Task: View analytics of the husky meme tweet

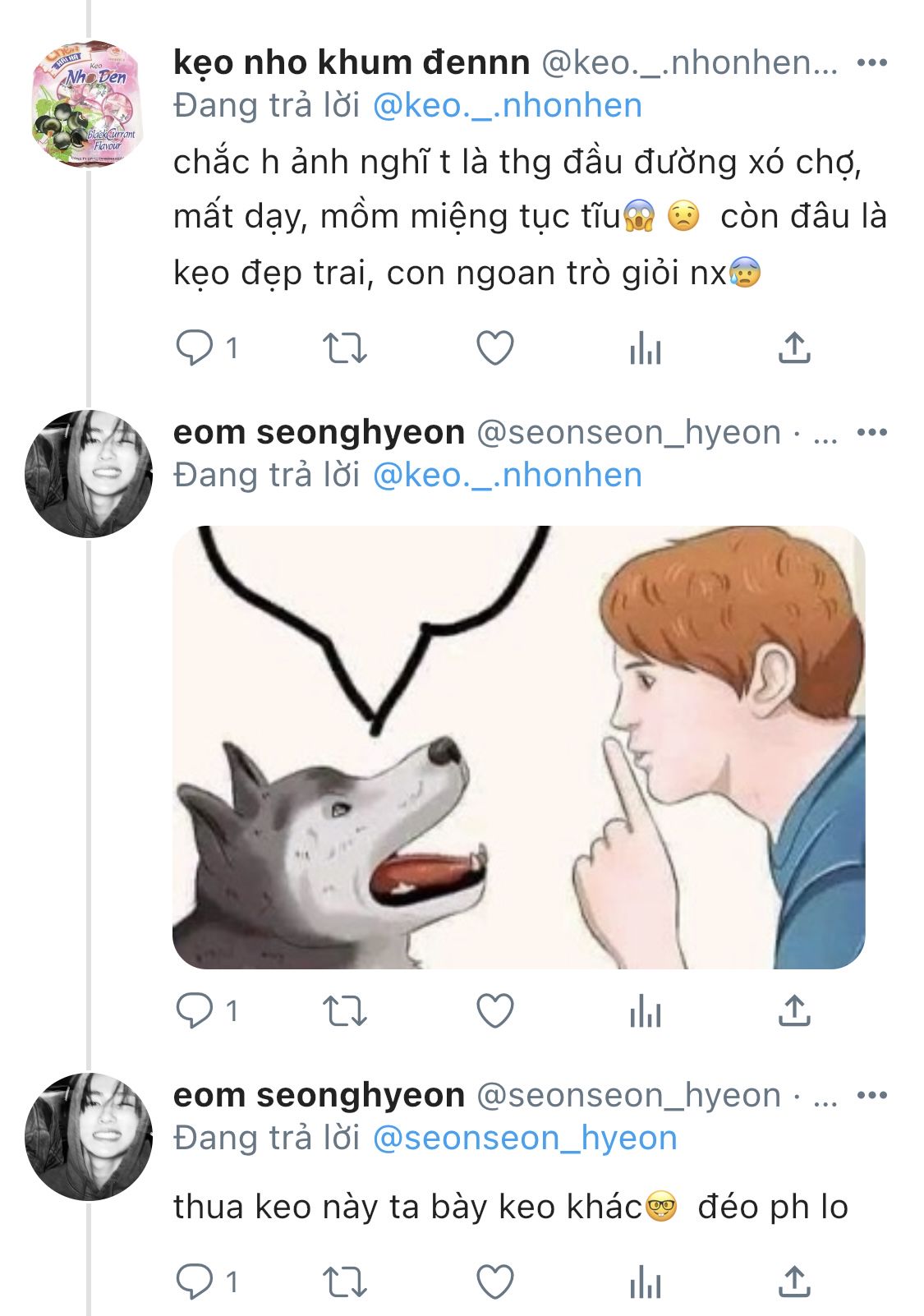Action: pos(645,1010)
